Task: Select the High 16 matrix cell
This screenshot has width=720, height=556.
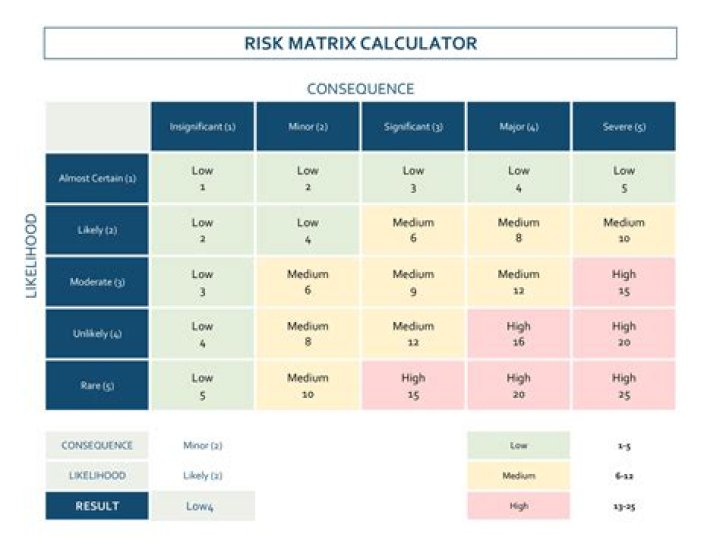Action: point(518,334)
